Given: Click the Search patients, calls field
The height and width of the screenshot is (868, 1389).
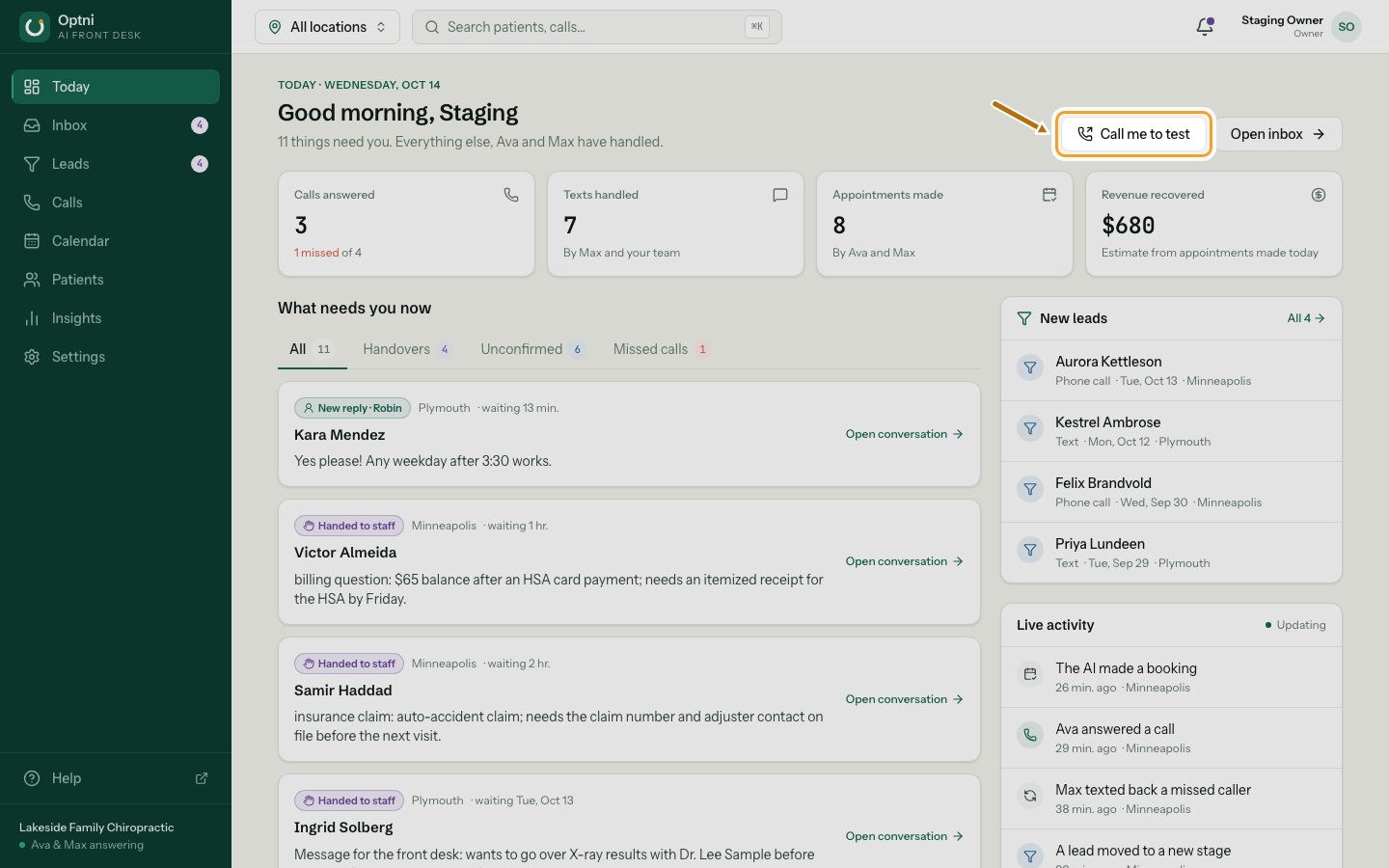Looking at the screenshot, I should (596, 27).
